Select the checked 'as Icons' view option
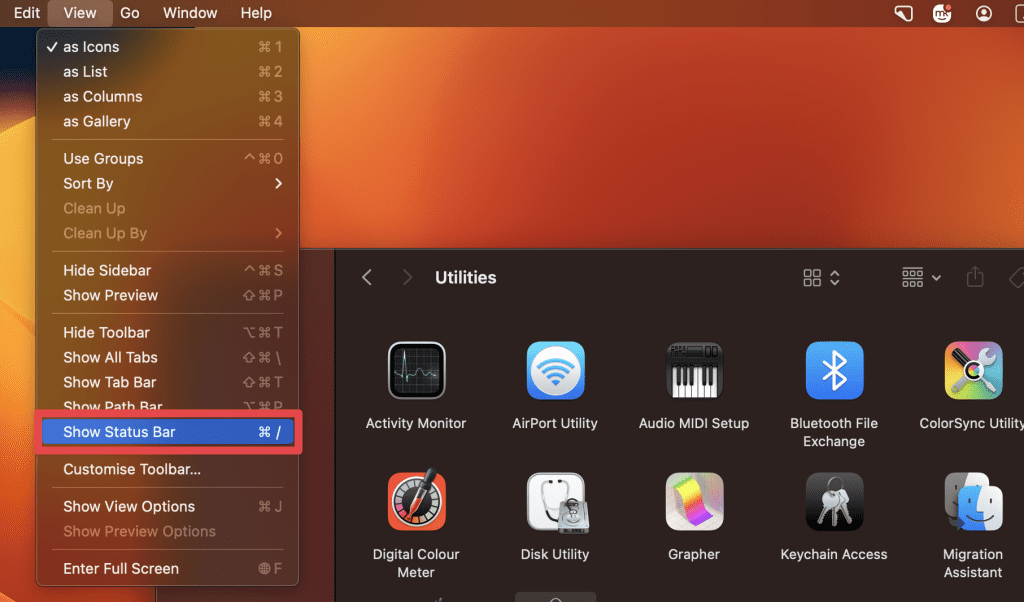Screen dimensions: 1024x602 [x=91, y=47]
